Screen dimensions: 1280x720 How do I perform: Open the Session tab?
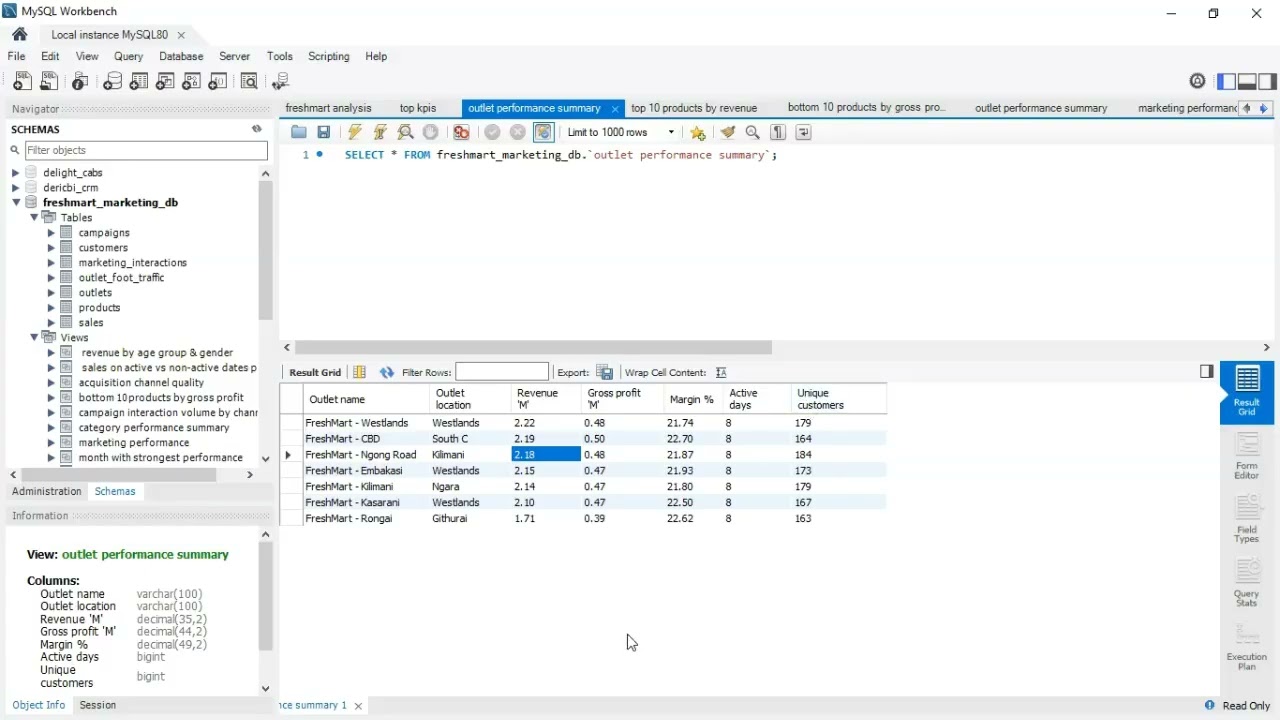[x=98, y=705]
